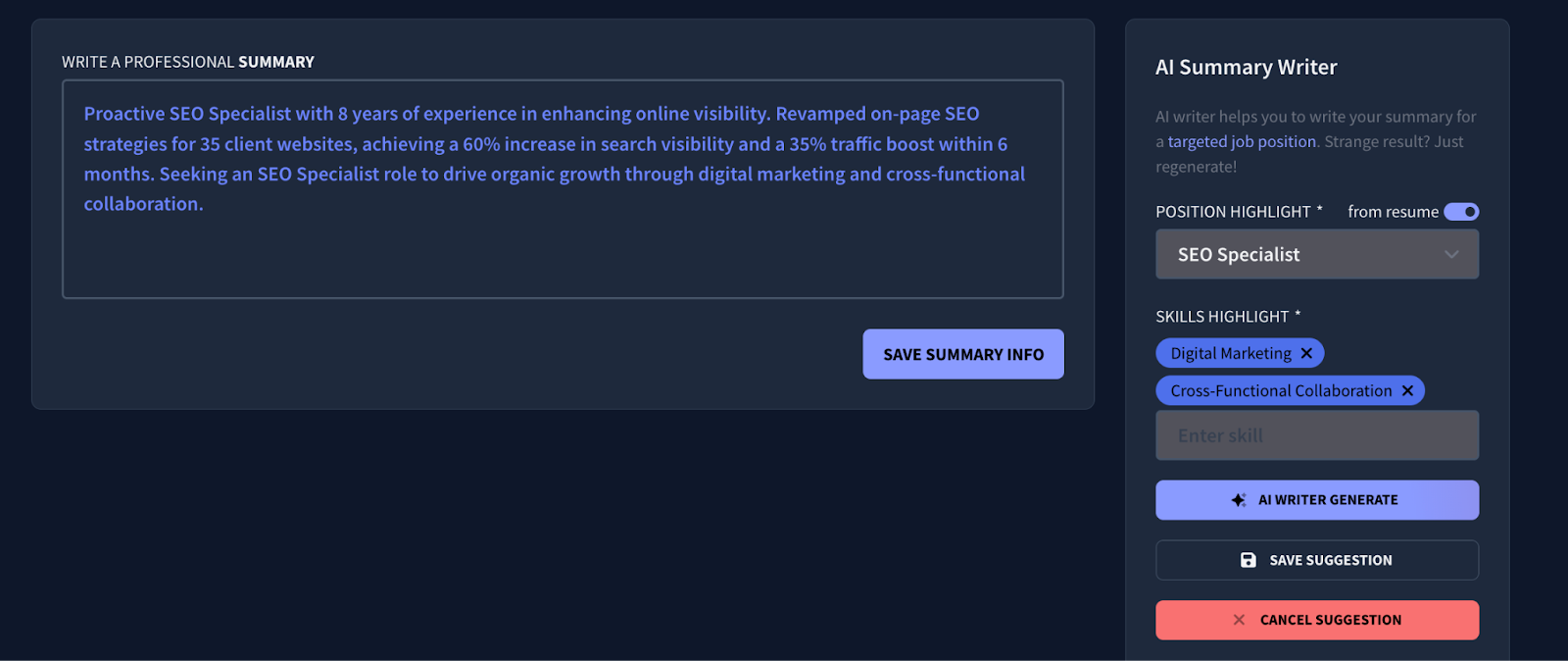Click inside the Enter skill field
The width and height of the screenshot is (1568, 661).
(x=1316, y=434)
